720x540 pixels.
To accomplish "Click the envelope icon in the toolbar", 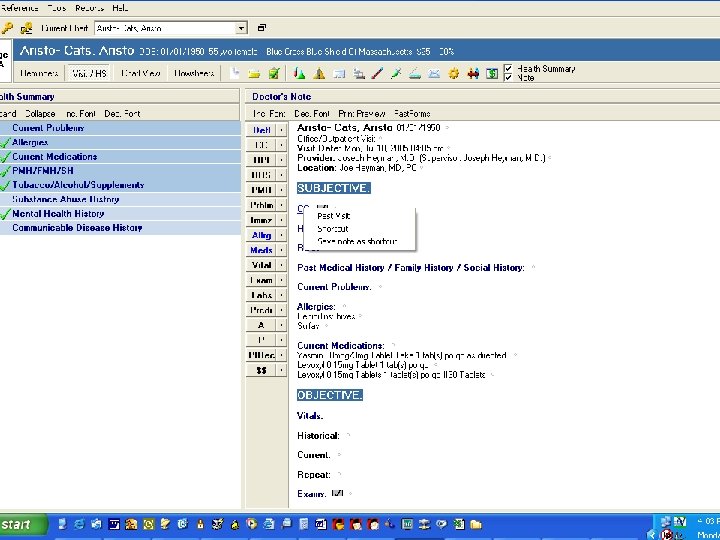I will [434, 73].
